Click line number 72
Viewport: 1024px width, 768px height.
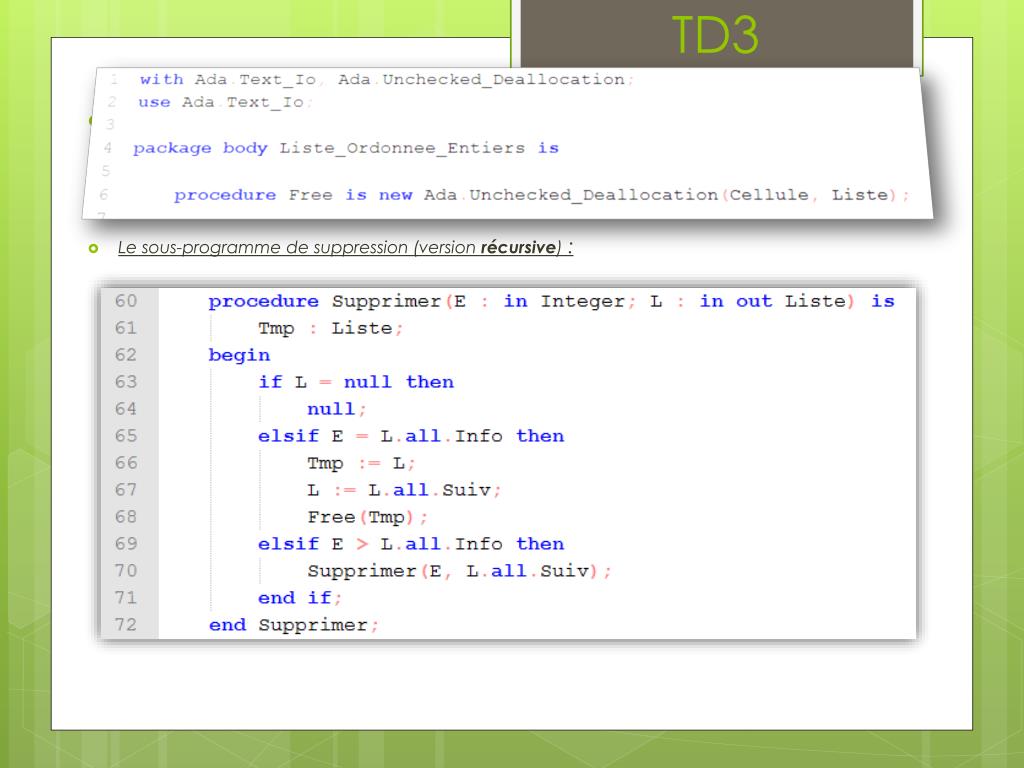point(125,625)
